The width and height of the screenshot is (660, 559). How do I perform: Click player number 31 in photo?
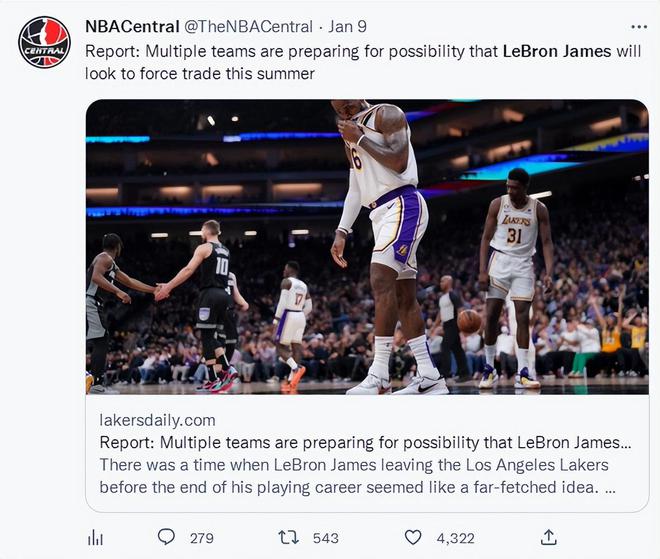click(514, 236)
